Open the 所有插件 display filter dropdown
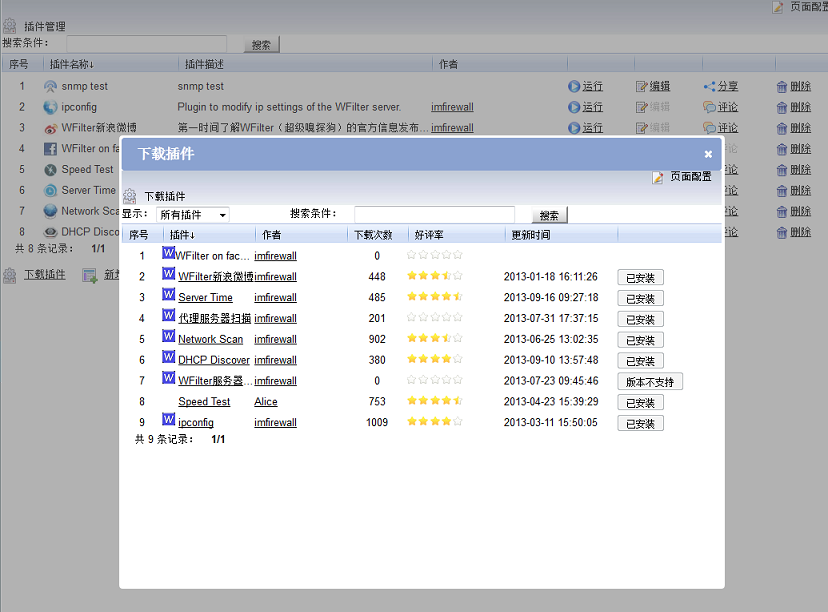This screenshot has width=828, height=612. pos(193,215)
